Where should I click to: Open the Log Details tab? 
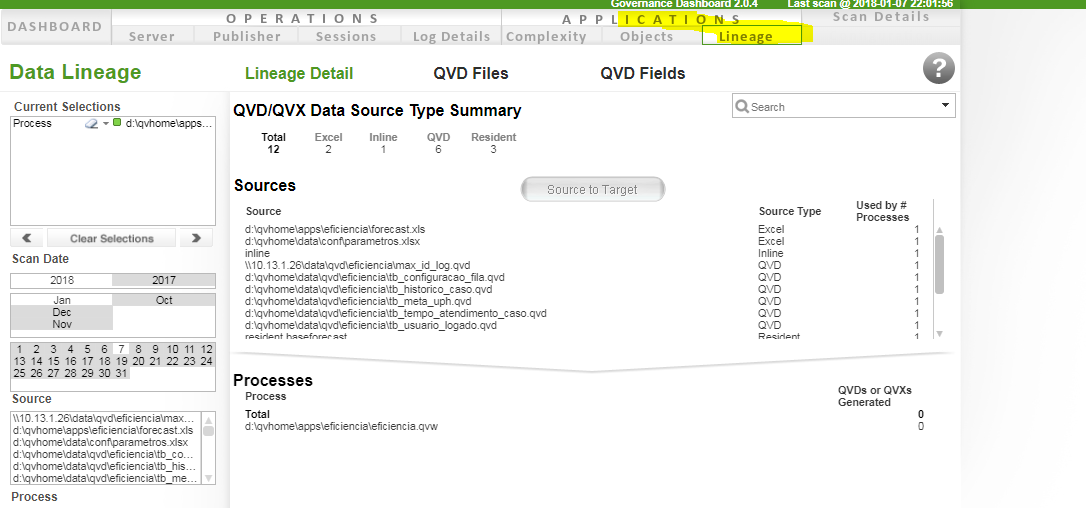click(452, 36)
